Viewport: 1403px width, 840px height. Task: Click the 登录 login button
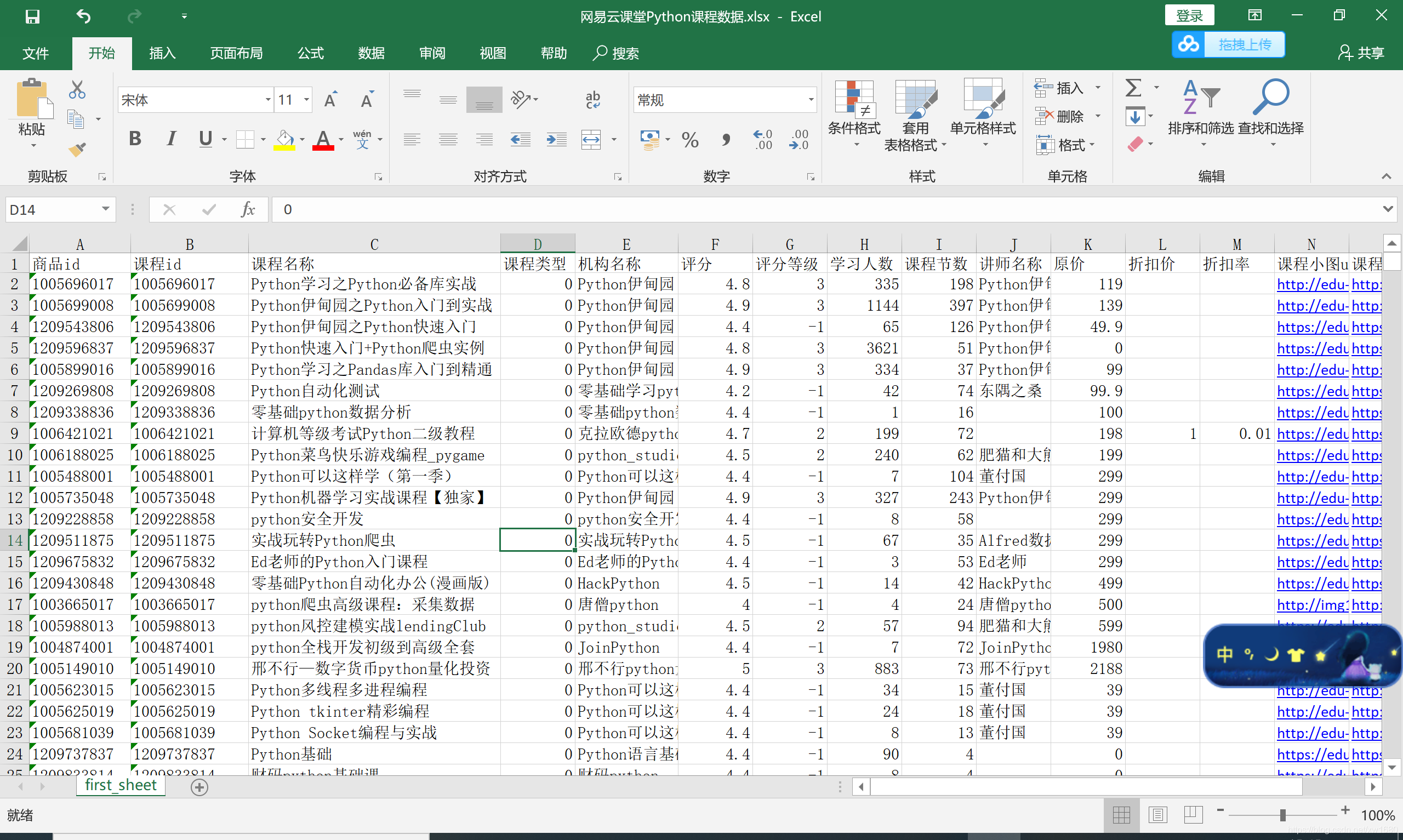coord(1189,16)
